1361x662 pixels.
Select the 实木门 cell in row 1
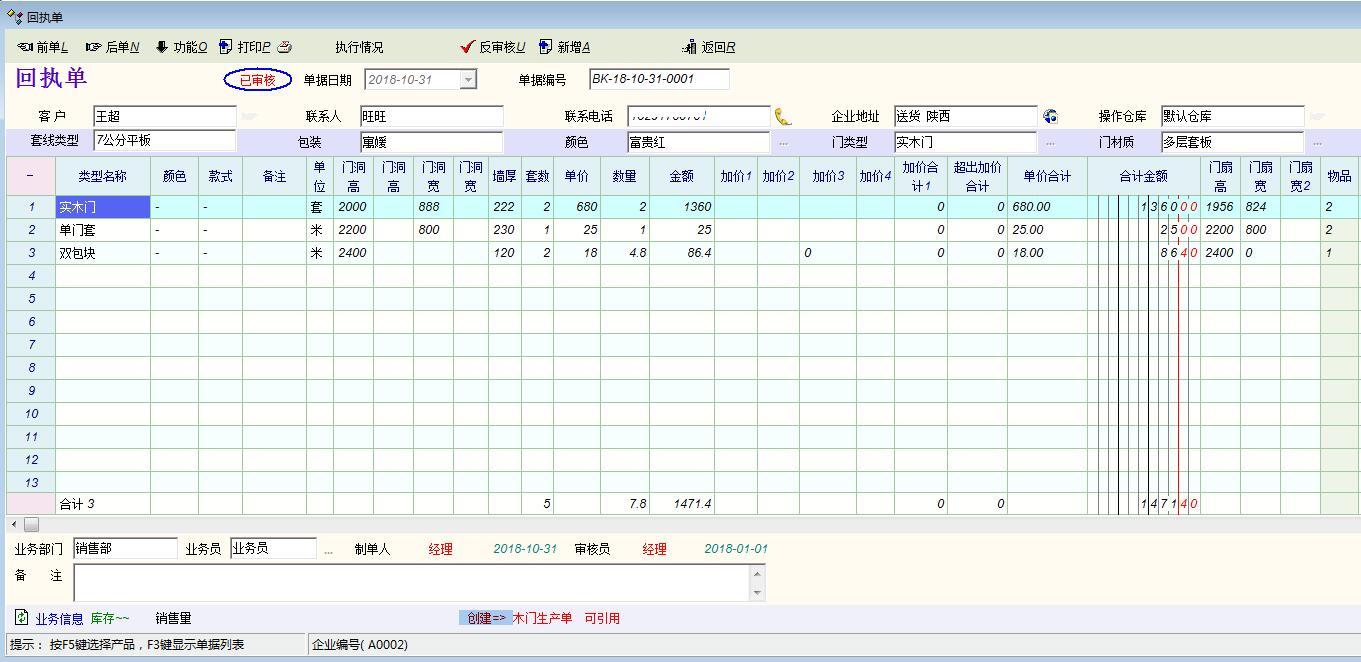tap(103, 207)
